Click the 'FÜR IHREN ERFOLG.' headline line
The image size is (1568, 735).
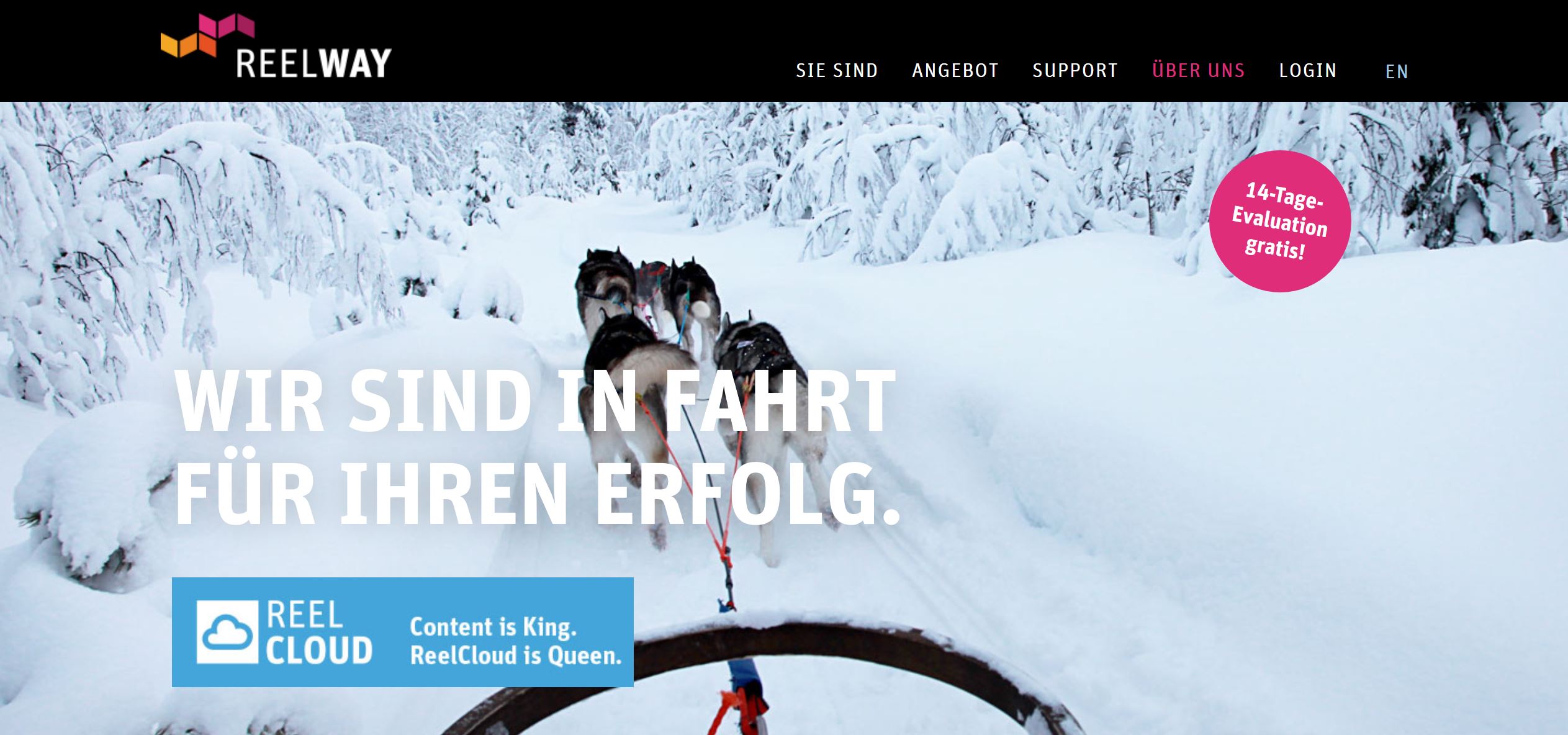click(538, 494)
